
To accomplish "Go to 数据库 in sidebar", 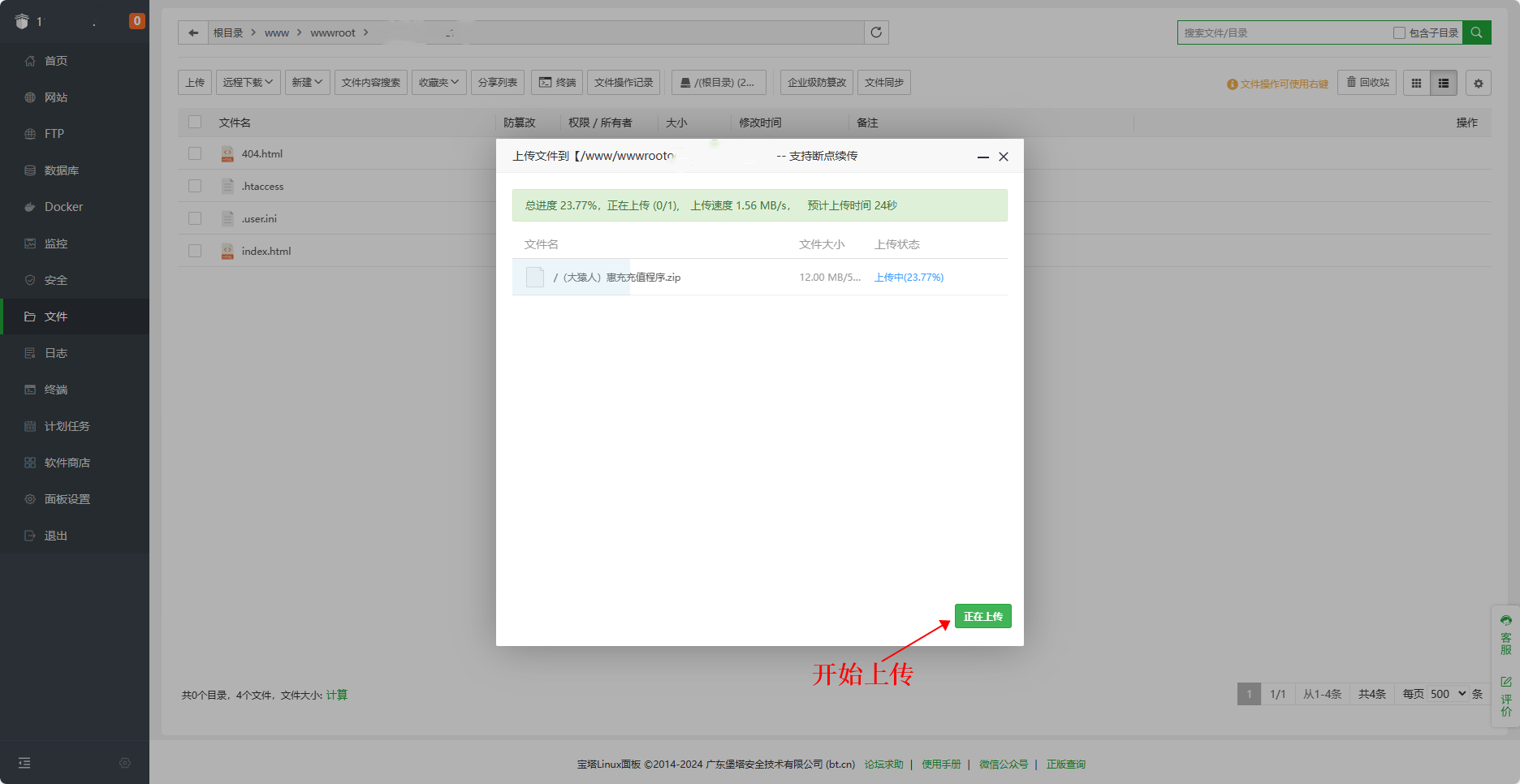I will pos(61,170).
